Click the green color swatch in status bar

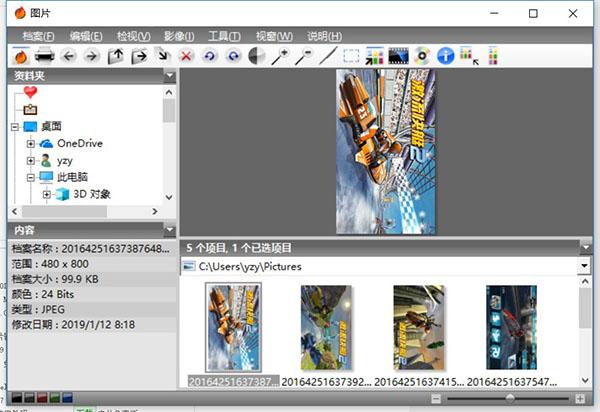click(55, 398)
